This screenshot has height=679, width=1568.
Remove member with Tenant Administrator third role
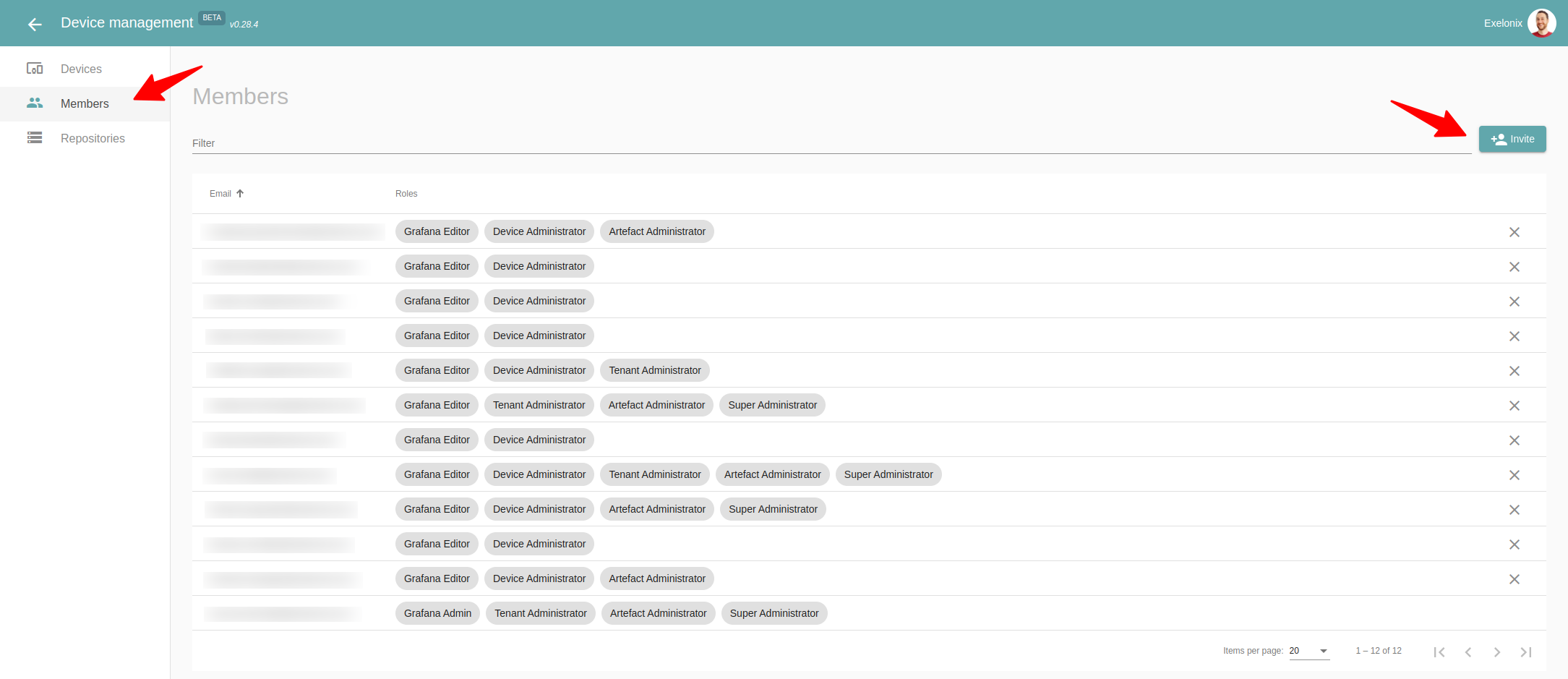(1515, 371)
